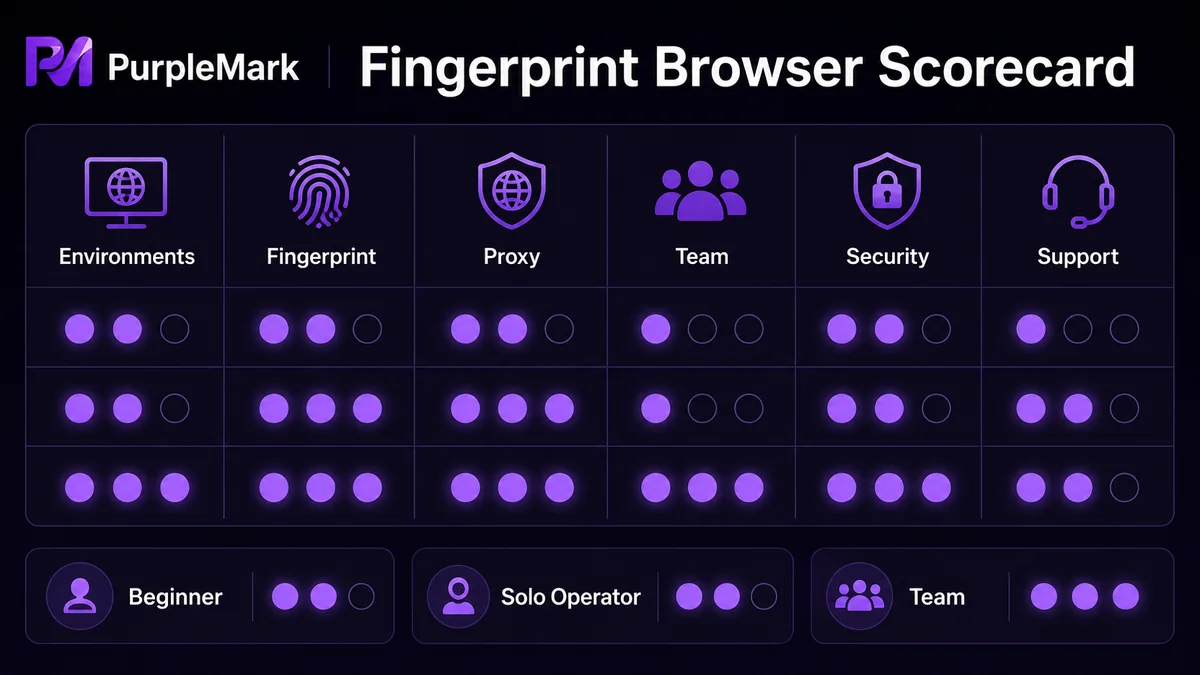Click the Beginner label text
The image size is (1200, 675).
176,597
